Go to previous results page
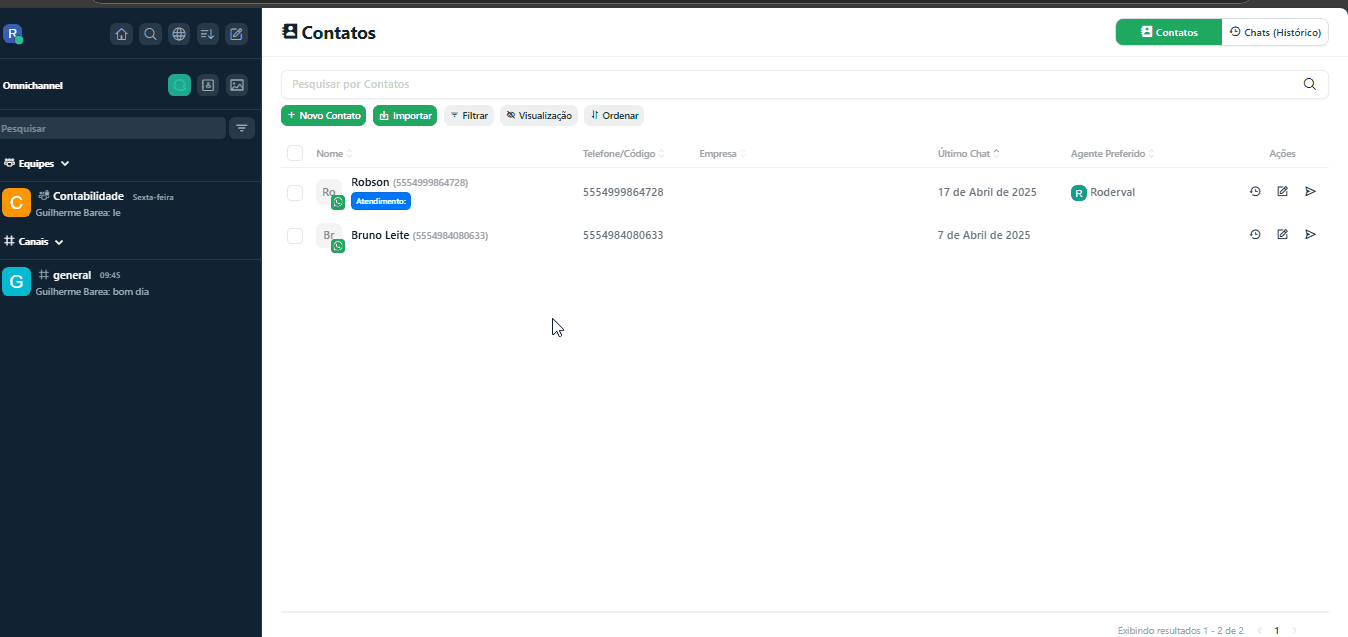This screenshot has width=1348, height=637. 1259,631
